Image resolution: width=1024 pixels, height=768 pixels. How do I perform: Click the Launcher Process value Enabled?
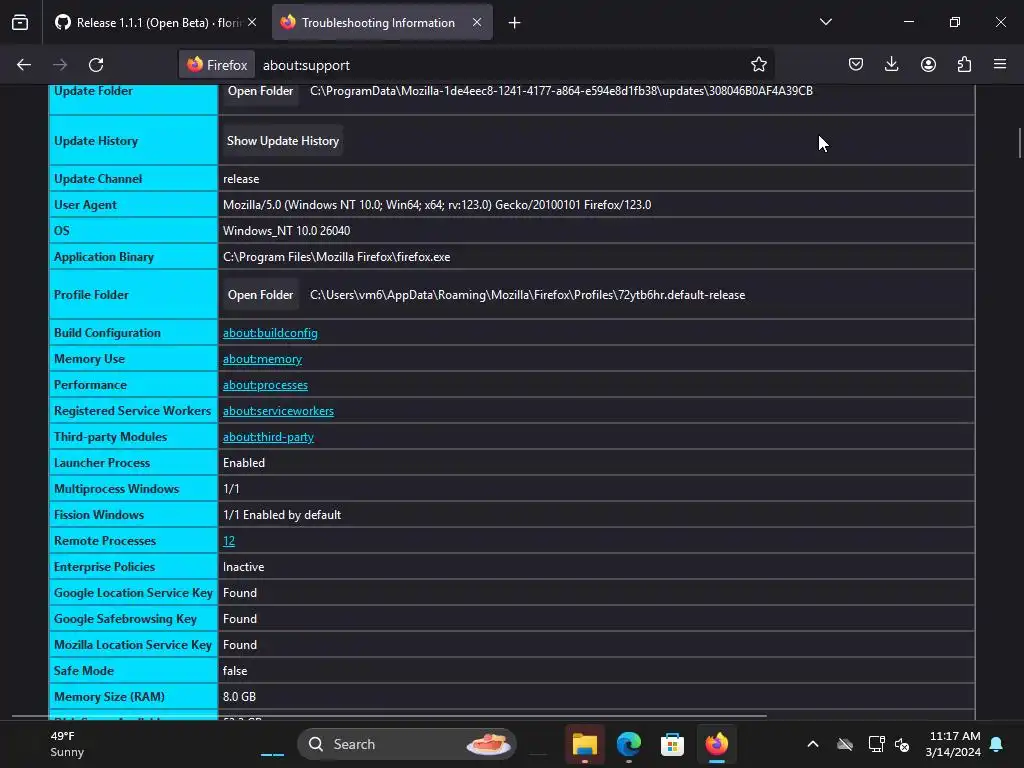pos(244,463)
